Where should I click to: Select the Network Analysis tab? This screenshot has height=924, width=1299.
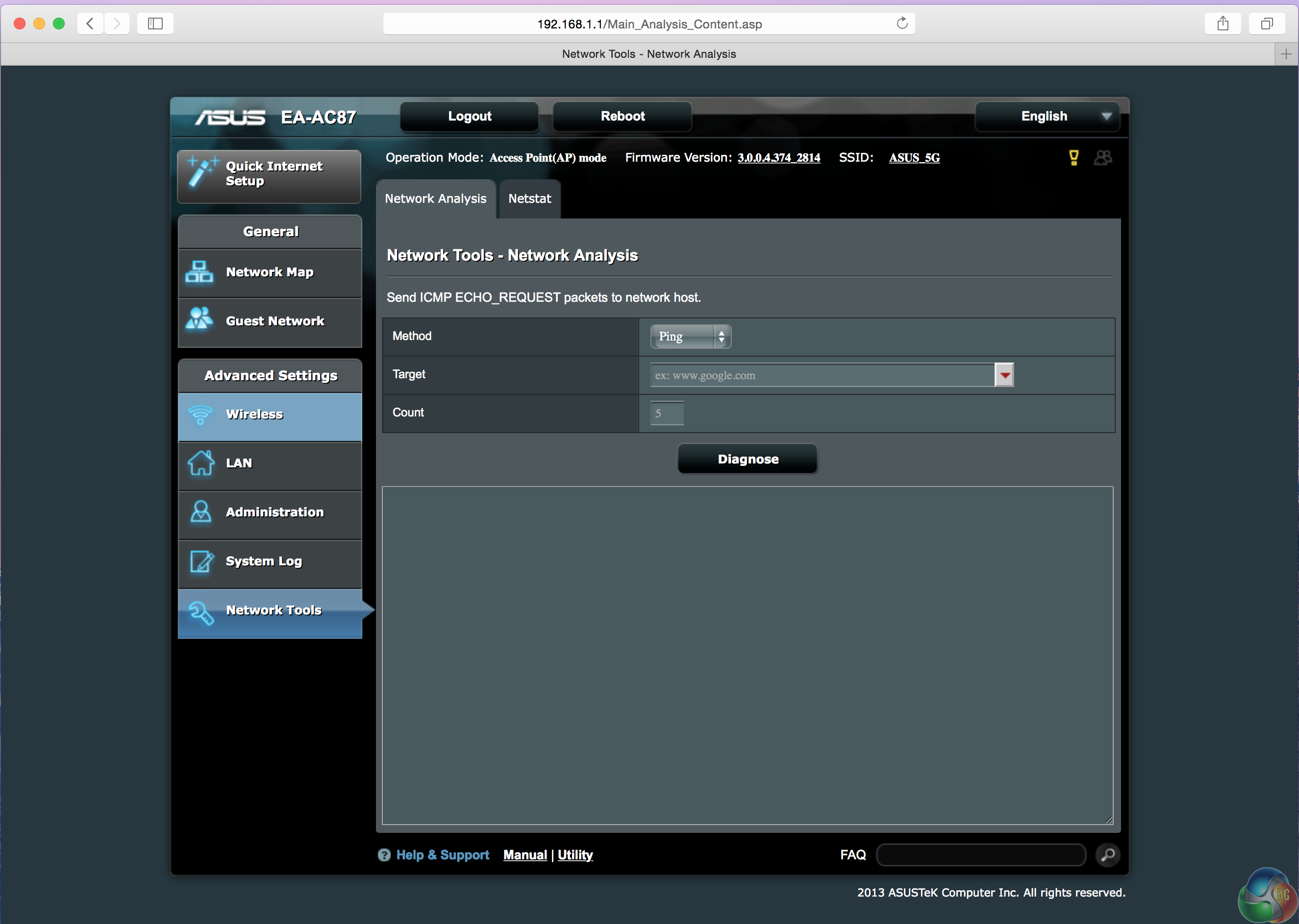(x=435, y=198)
